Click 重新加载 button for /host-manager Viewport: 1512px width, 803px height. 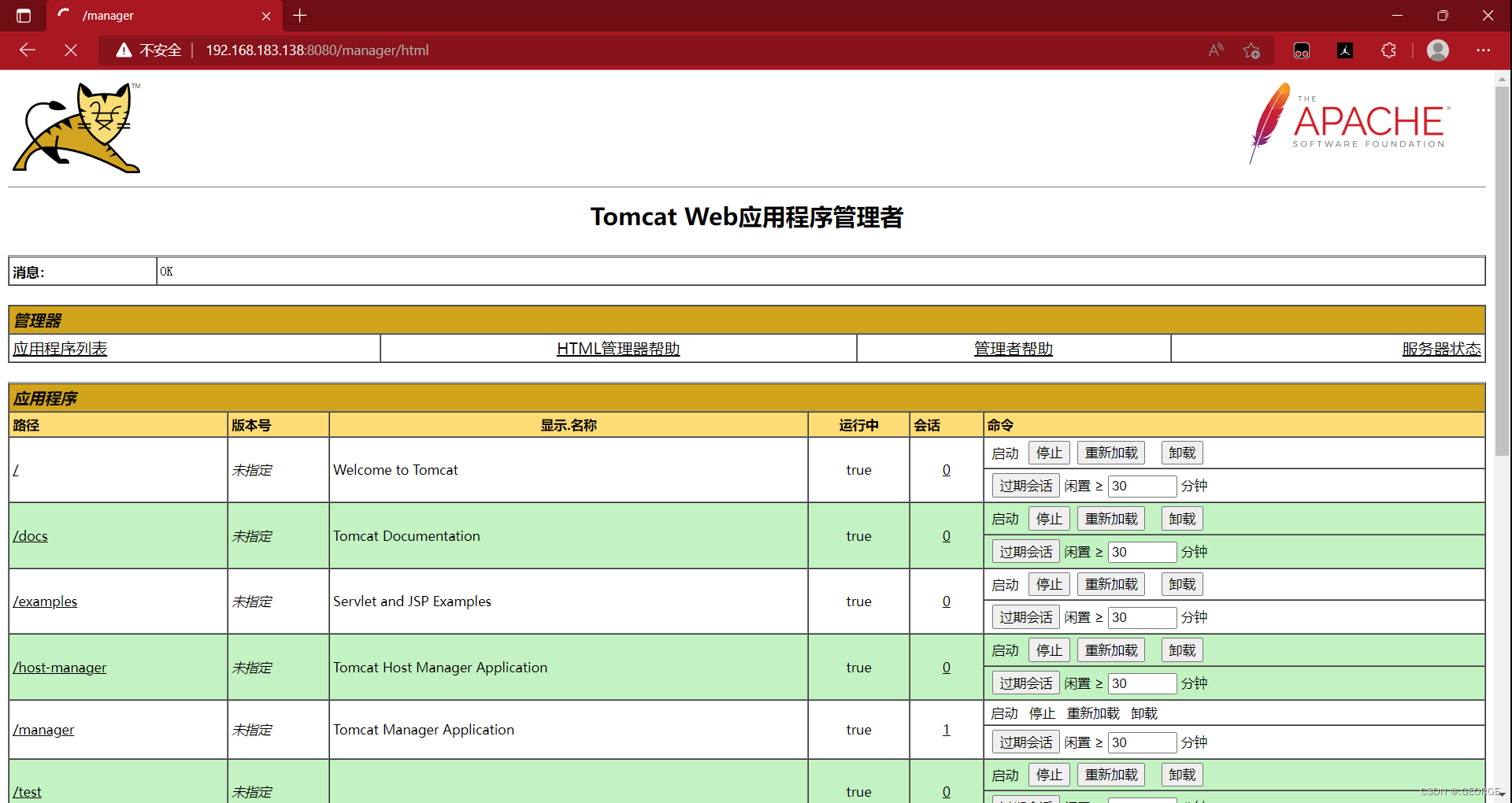pos(1111,650)
